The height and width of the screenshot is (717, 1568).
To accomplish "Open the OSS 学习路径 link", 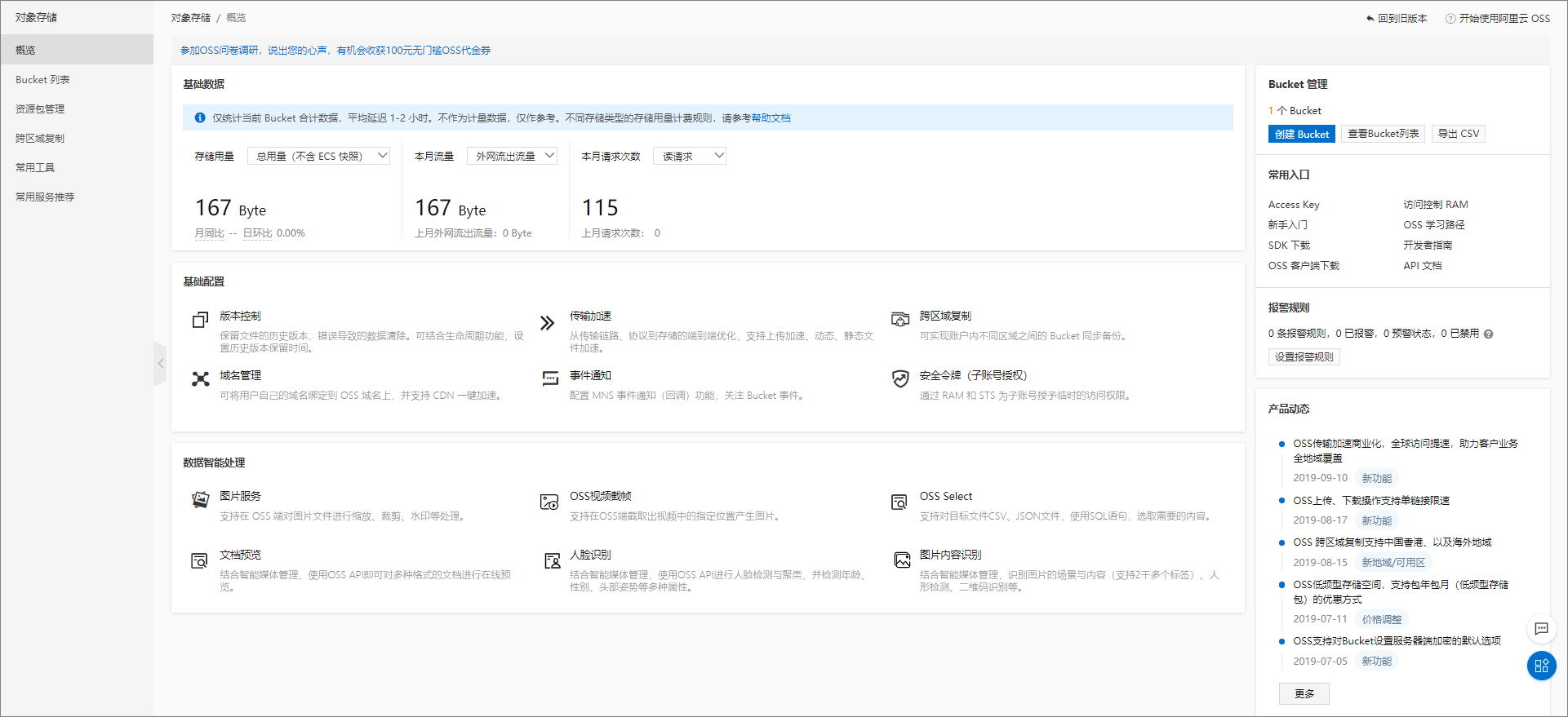I will coord(1434,225).
